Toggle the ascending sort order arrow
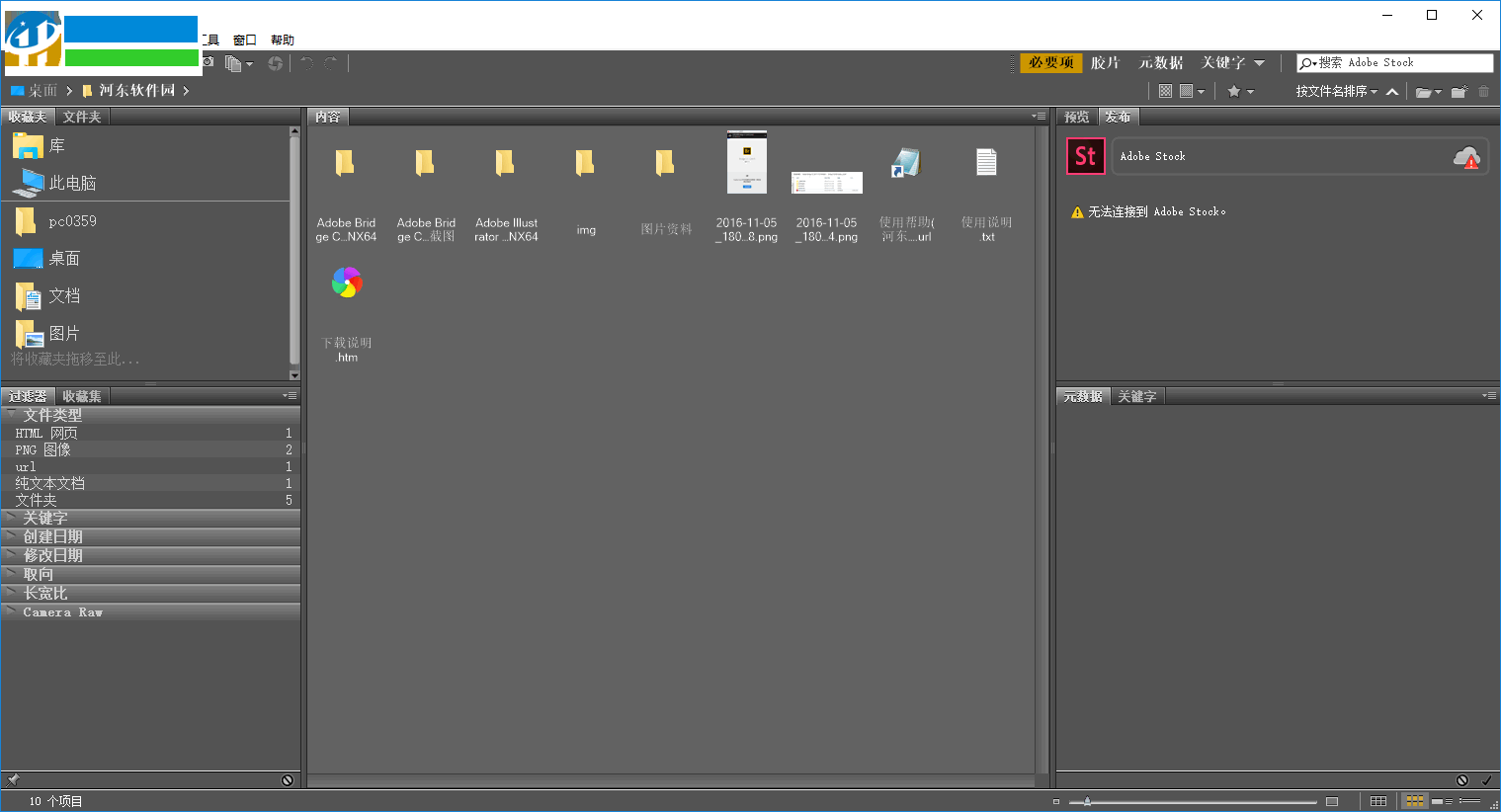The width and height of the screenshot is (1501, 812). [1391, 91]
